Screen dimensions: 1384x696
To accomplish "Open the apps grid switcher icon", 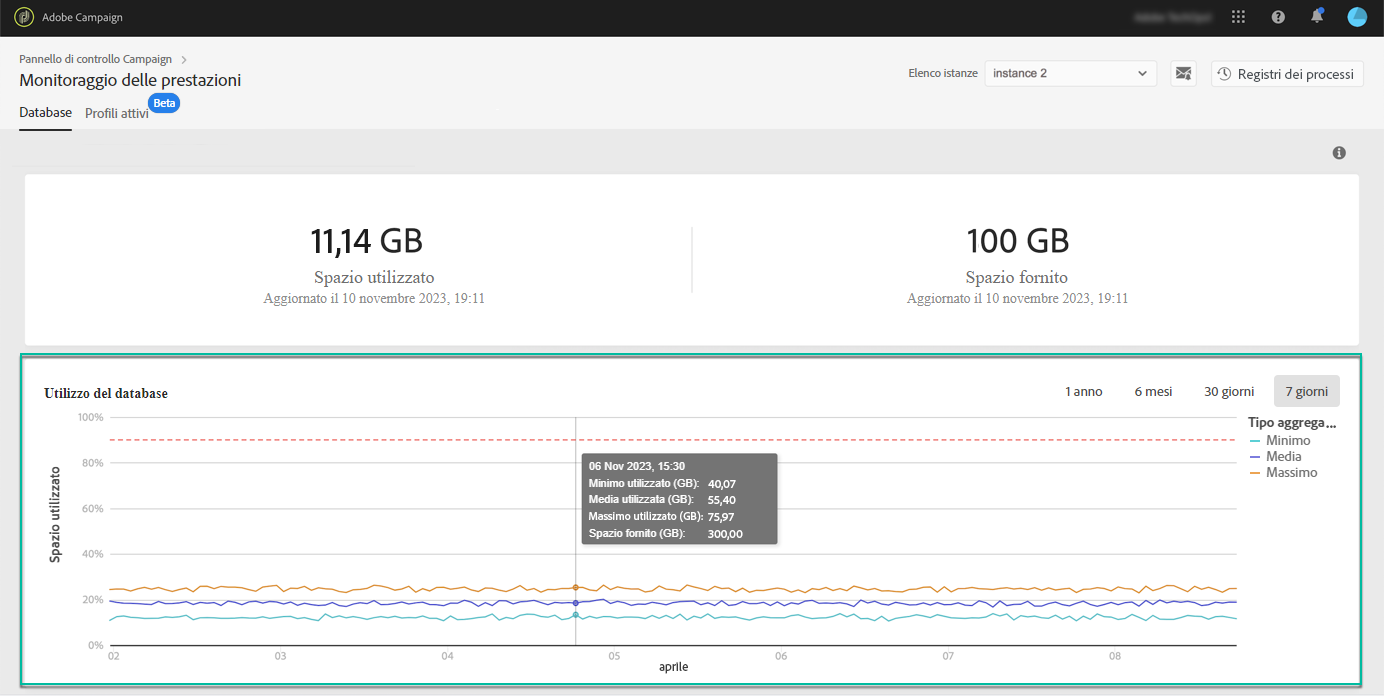I will tap(1239, 17).
